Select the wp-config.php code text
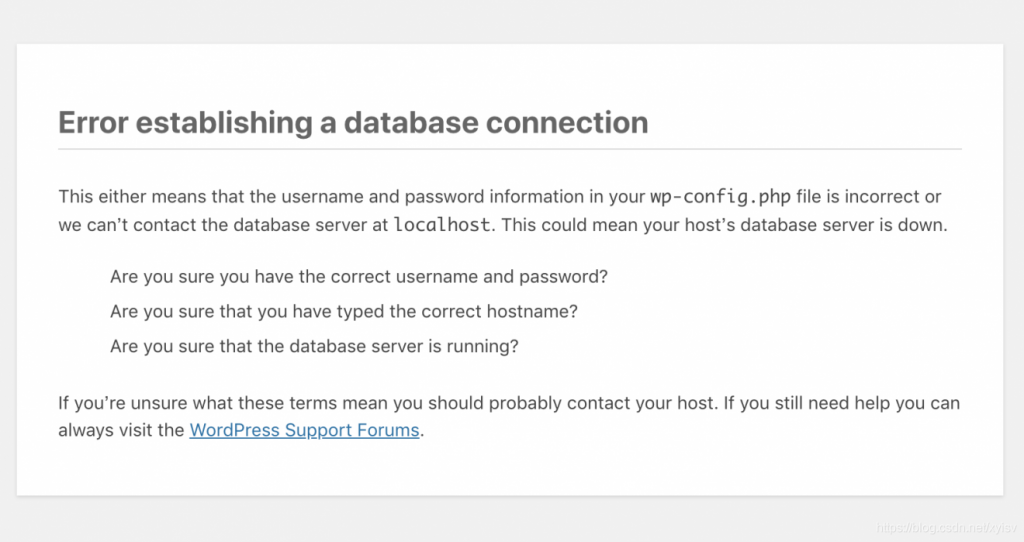 pos(720,197)
